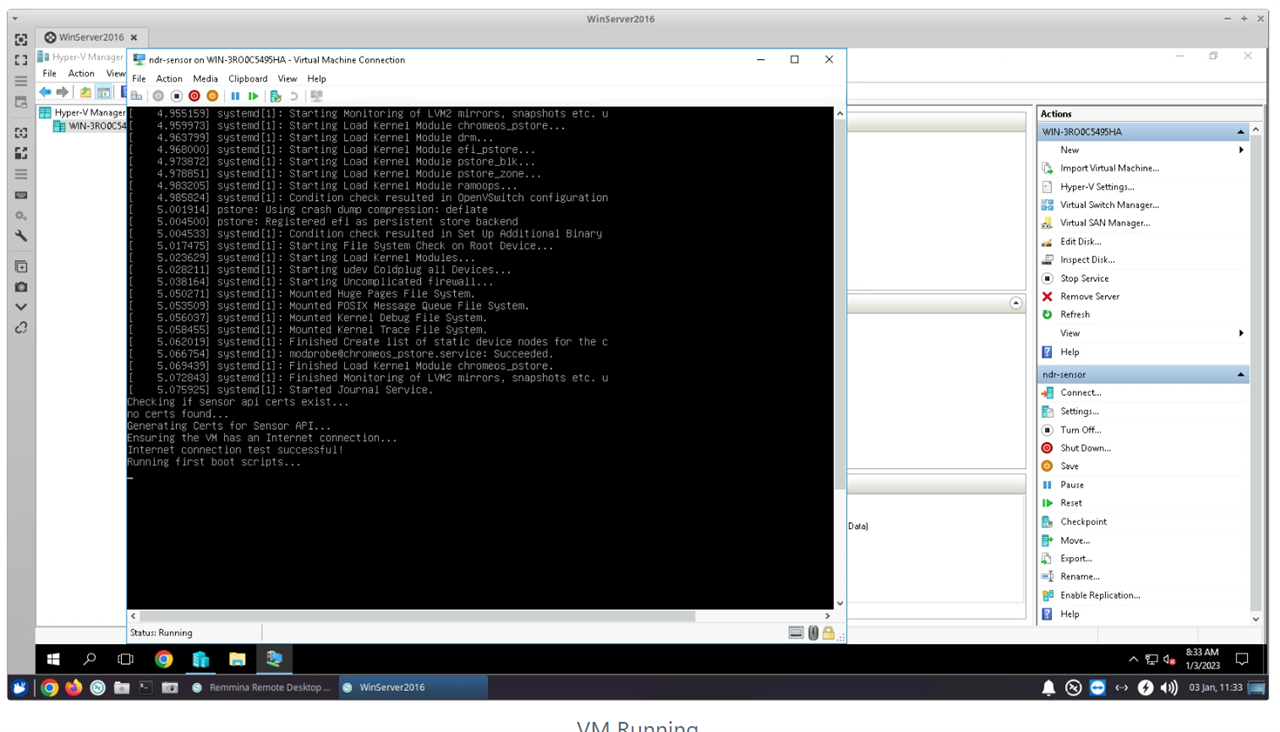This screenshot has width=1280, height=732.
Task: Click the host volume speaker icon
Action: pos(1169,687)
